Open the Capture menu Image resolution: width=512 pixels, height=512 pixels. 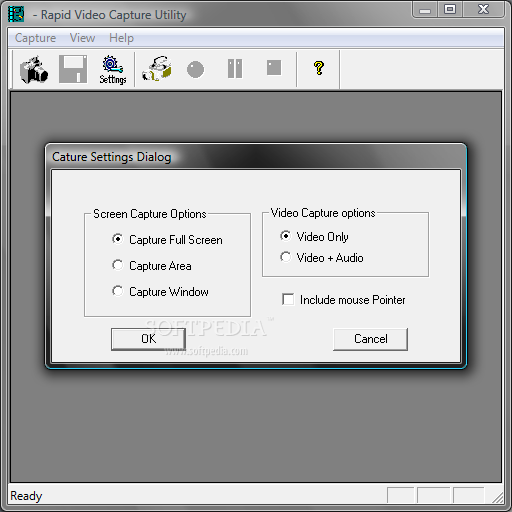(35, 38)
